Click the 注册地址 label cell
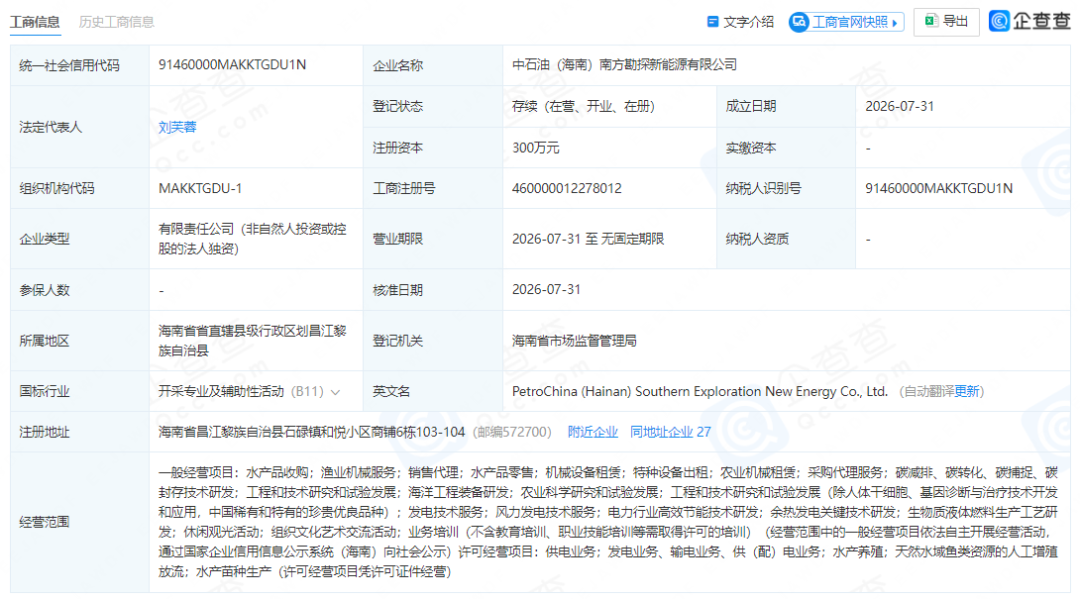The height and width of the screenshot is (599, 1080). point(80,432)
